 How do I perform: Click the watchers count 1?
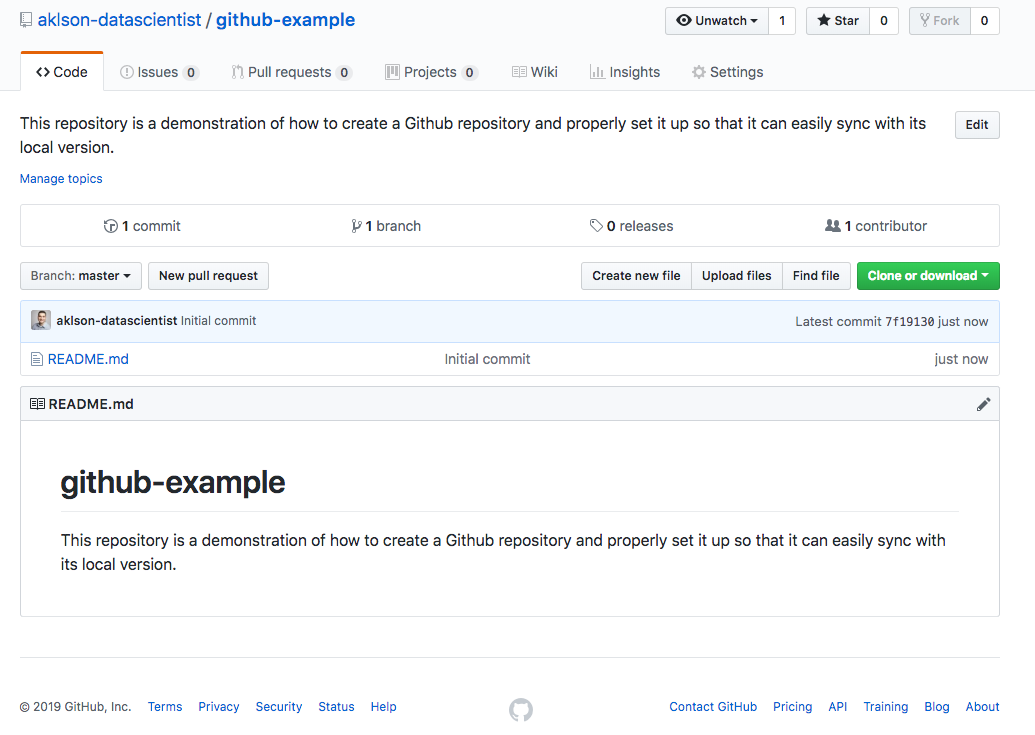(782, 21)
